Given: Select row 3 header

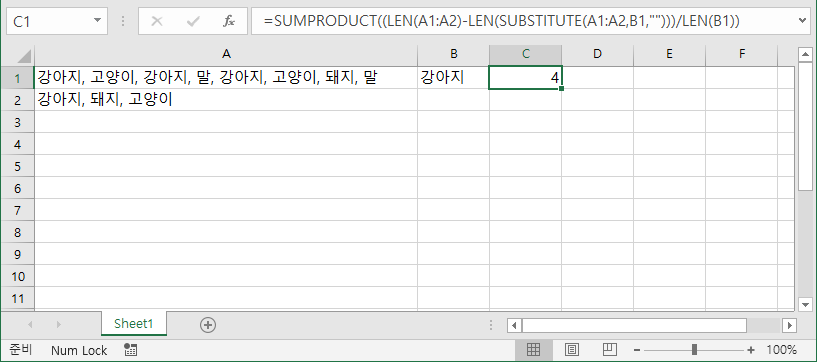Looking at the screenshot, I should [x=18, y=122].
